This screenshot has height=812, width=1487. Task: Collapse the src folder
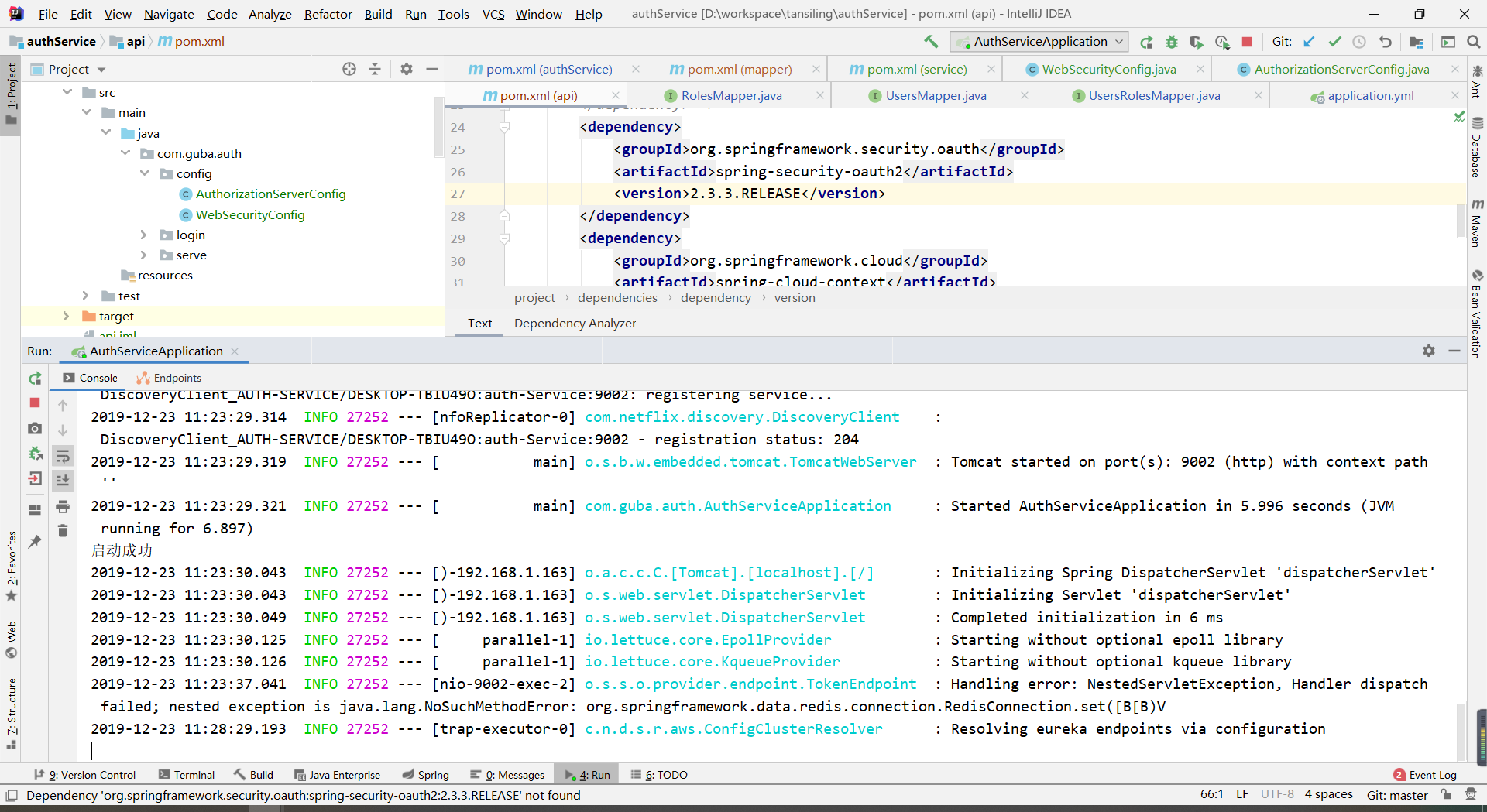(67, 92)
